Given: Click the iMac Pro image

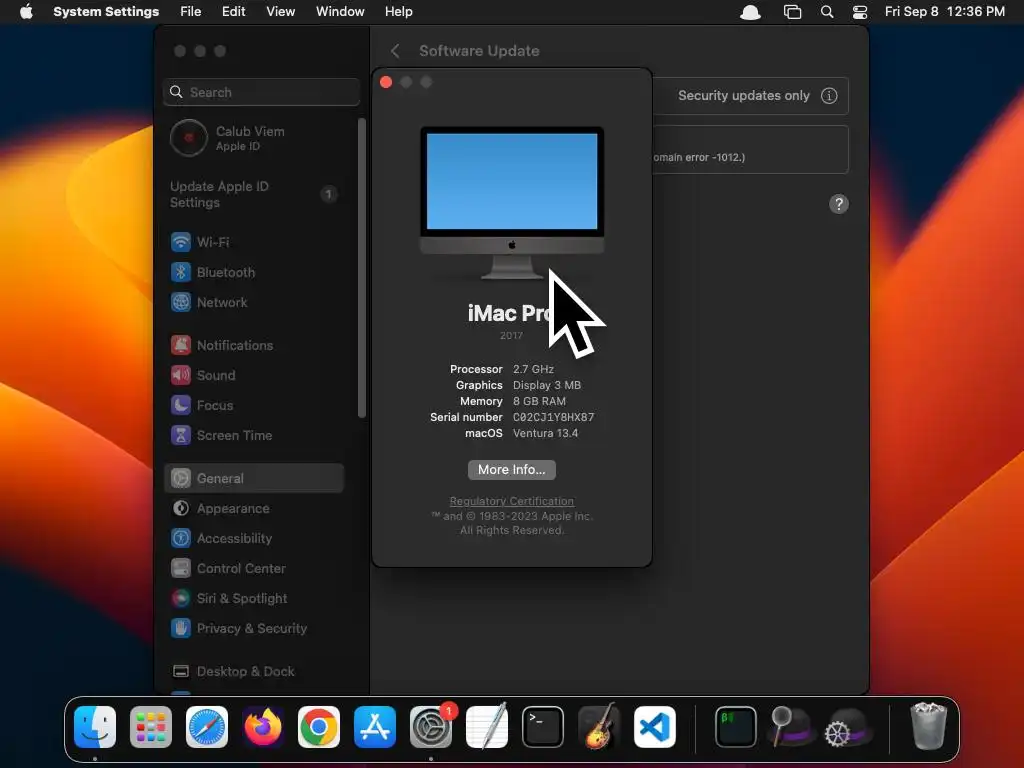Looking at the screenshot, I should pos(511,202).
